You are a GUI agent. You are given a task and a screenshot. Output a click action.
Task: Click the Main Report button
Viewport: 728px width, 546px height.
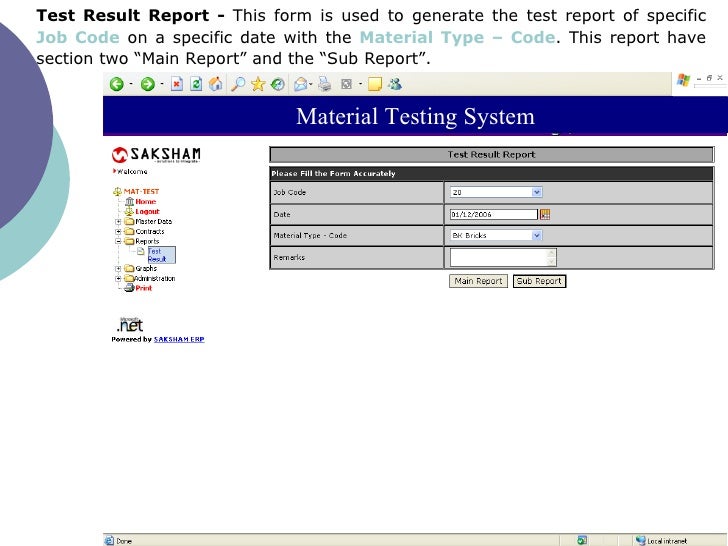tap(478, 281)
